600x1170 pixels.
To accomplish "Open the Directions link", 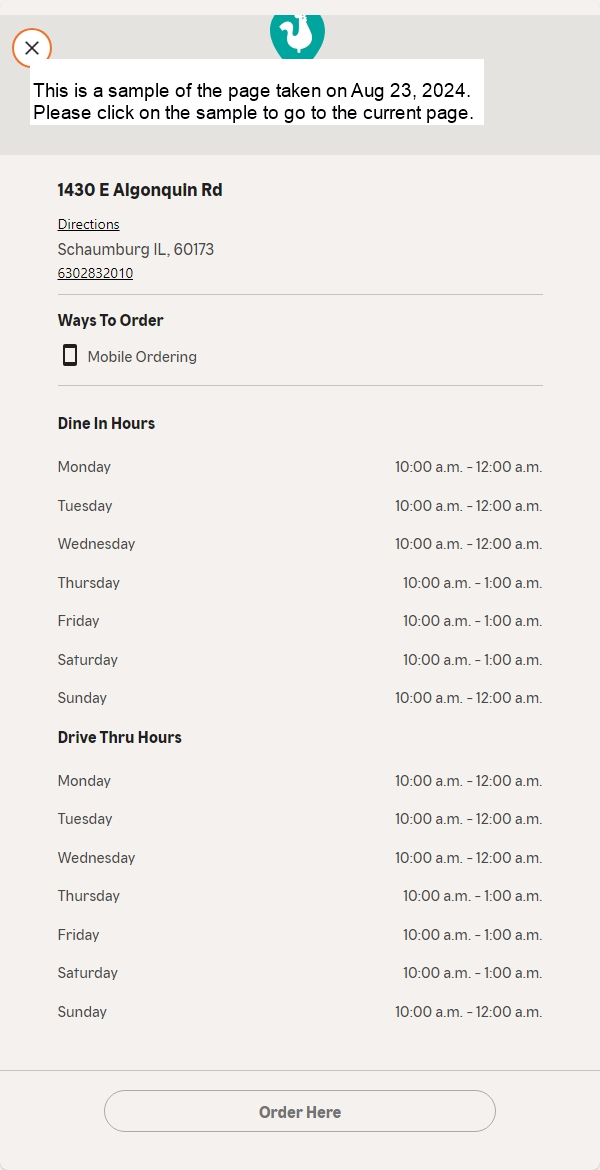I will click(88, 224).
